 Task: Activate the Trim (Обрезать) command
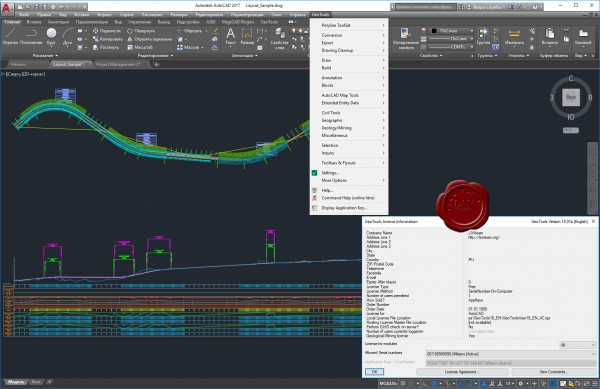[x=189, y=31]
